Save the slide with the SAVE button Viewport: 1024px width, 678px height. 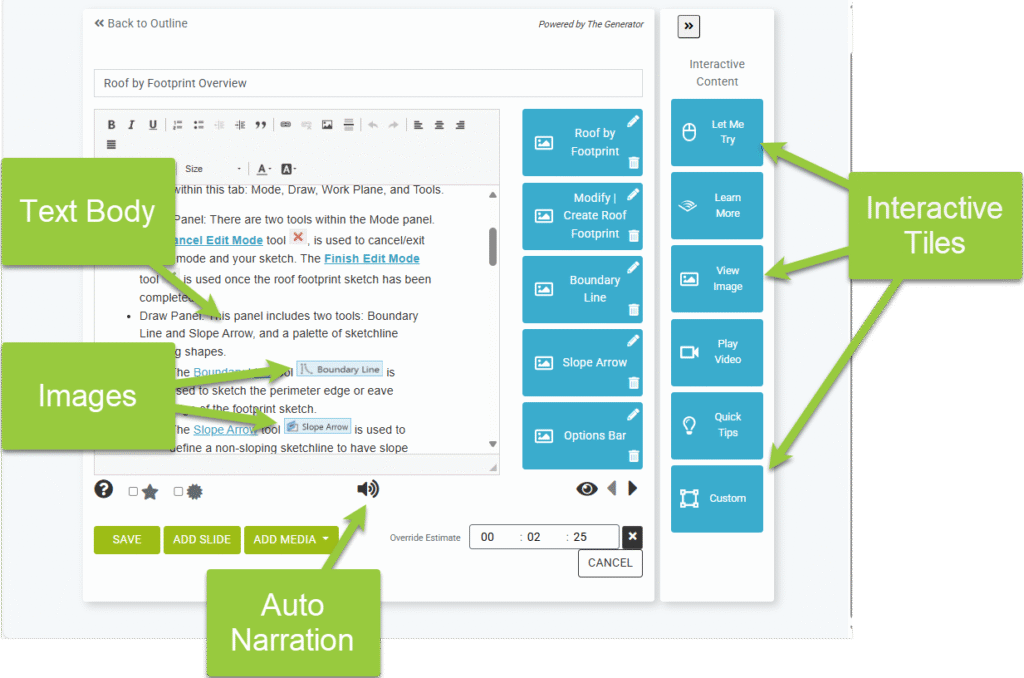click(x=126, y=539)
